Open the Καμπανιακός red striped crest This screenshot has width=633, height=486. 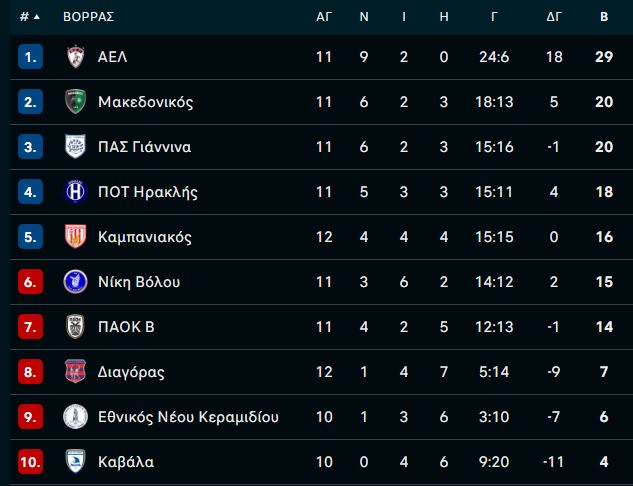(75, 237)
